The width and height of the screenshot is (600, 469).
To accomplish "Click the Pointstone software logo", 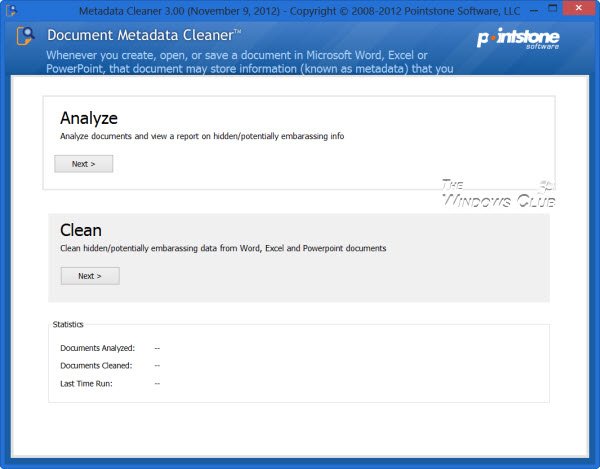I will pos(518,39).
